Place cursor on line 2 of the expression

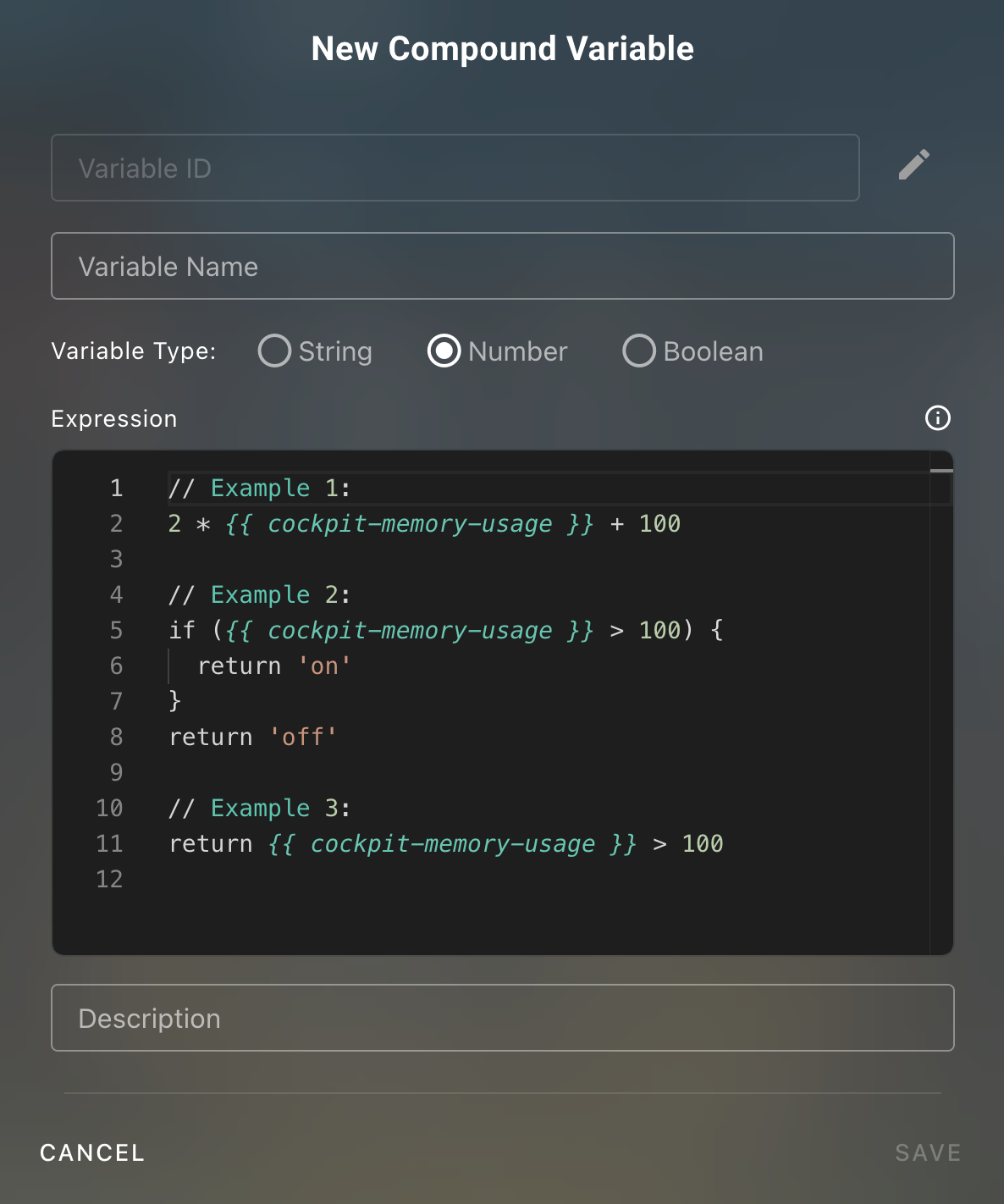coord(423,523)
